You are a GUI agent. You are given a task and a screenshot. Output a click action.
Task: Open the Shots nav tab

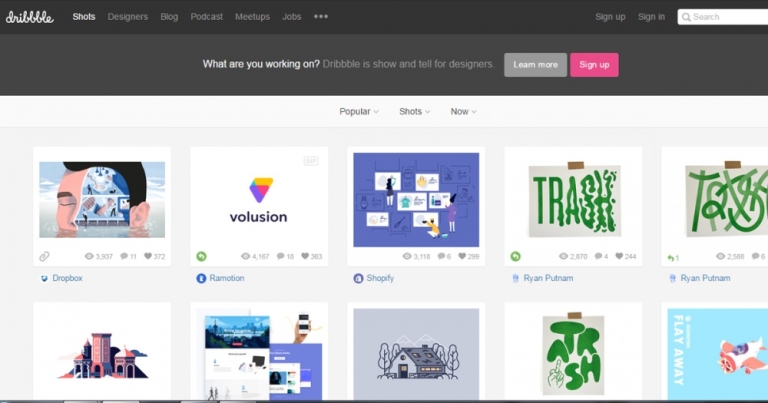click(84, 17)
